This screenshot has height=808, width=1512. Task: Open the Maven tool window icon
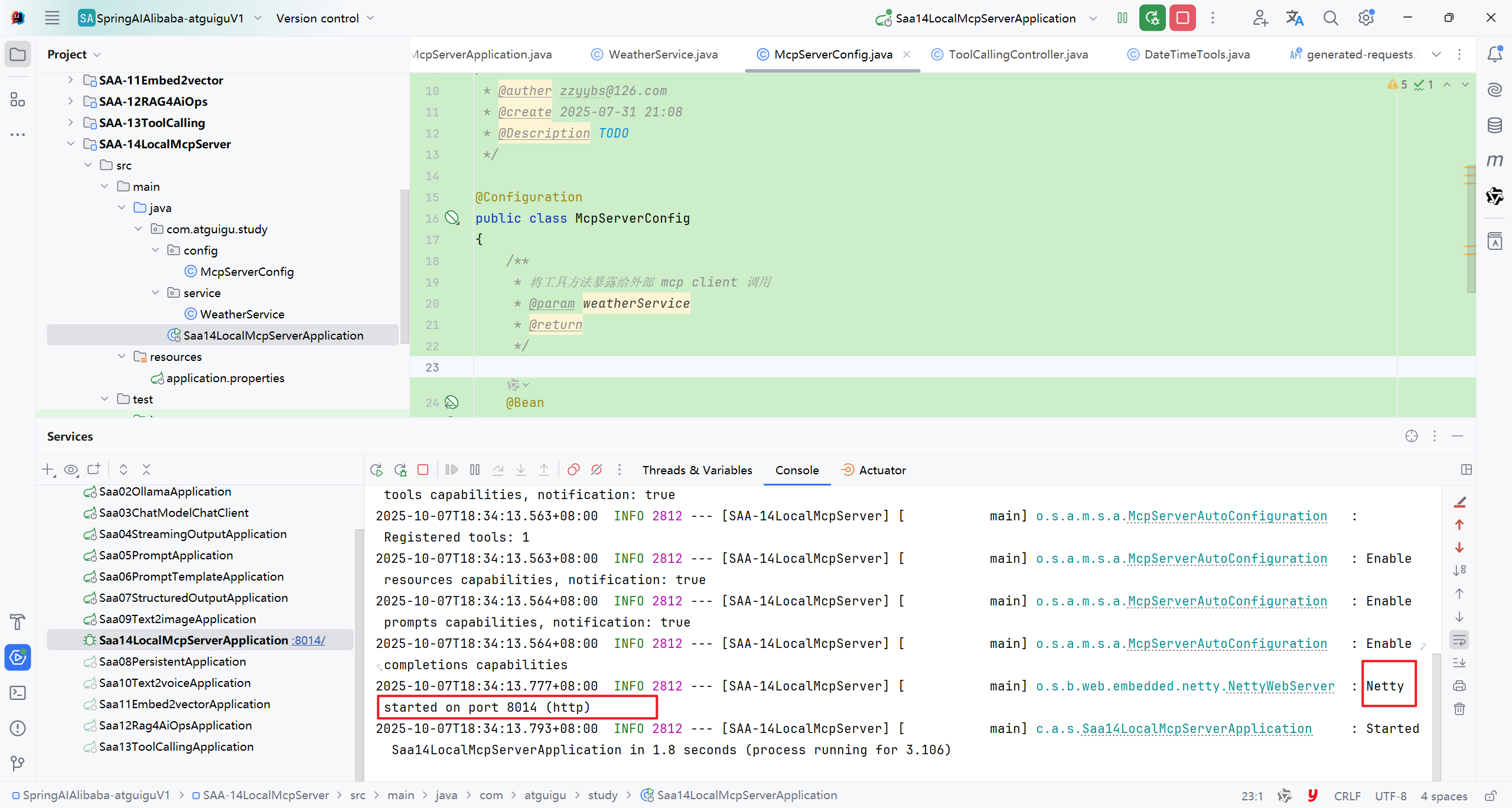pos(1494,160)
